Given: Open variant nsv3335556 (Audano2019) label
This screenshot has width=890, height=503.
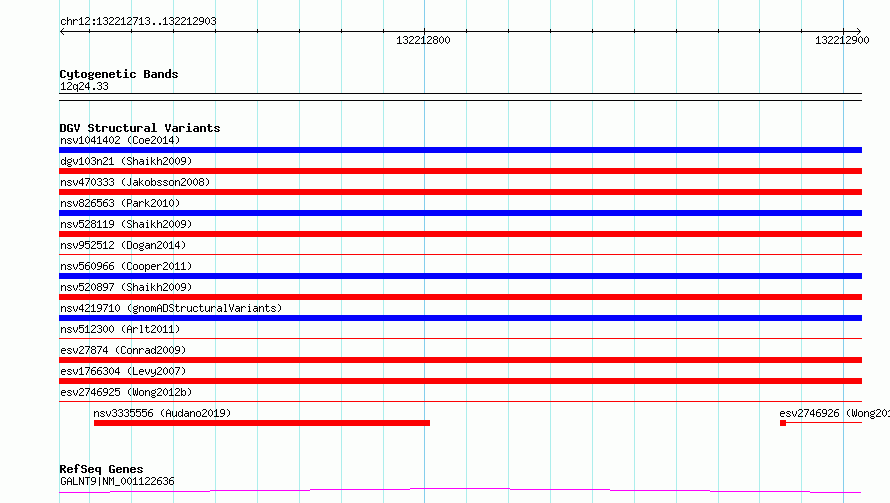Looking at the screenshot, I should coord(162,413).
